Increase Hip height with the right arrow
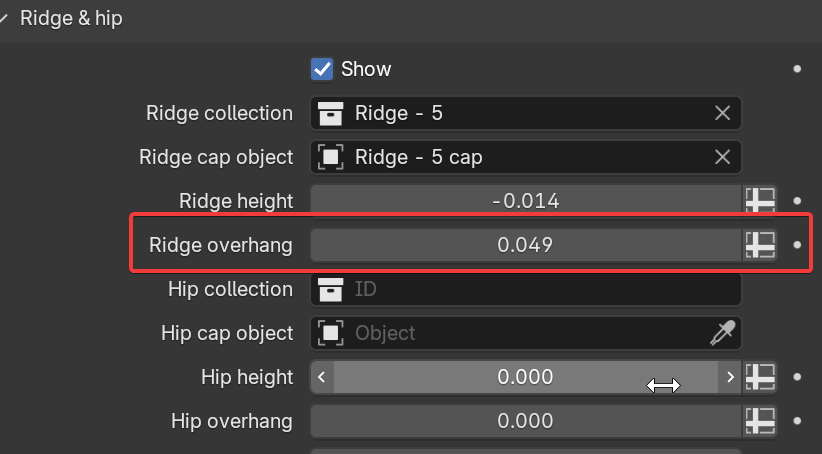 [x=730, y=377]
